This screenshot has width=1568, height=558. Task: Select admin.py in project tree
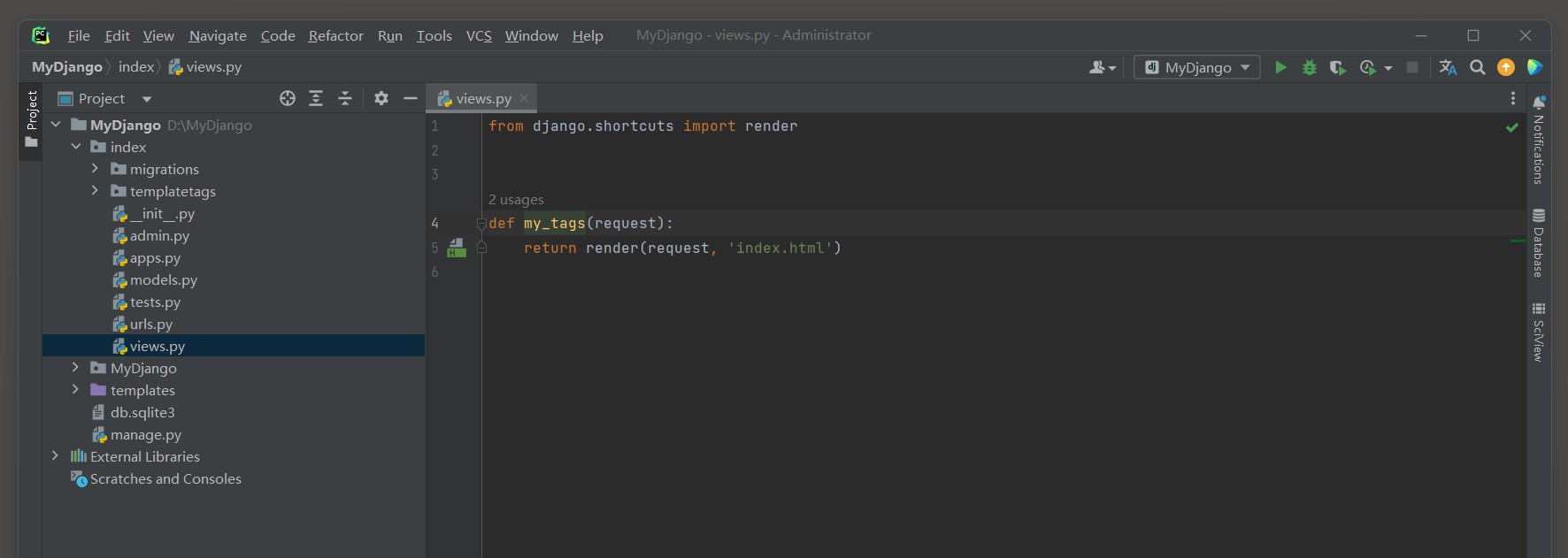[159, 235]
